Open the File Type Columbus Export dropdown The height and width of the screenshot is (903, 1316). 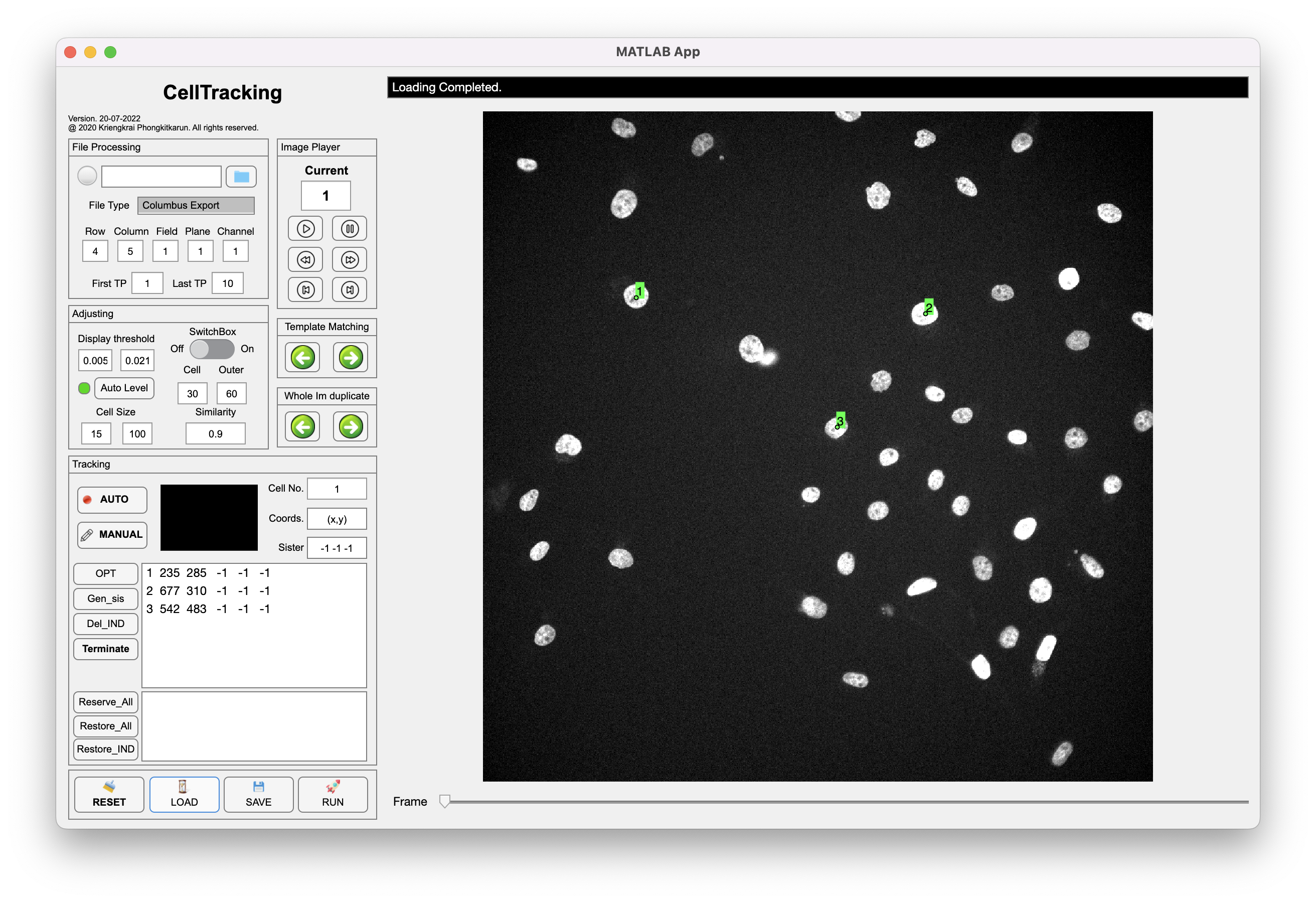click(x=196, y=205)
